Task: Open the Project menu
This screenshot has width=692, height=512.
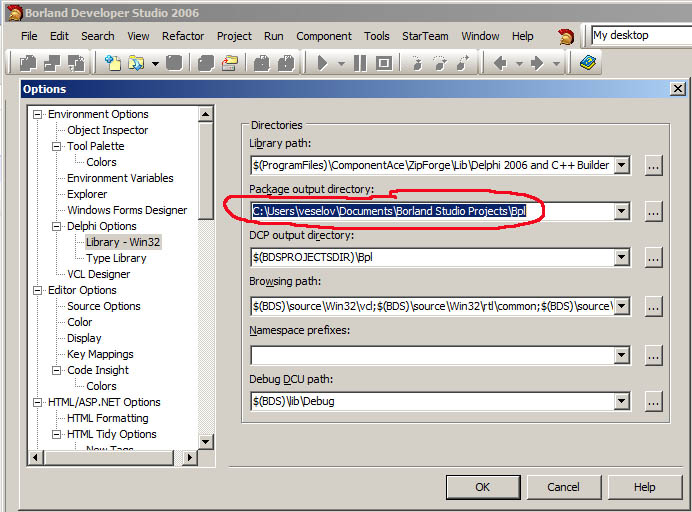Action: click(234, 36)
